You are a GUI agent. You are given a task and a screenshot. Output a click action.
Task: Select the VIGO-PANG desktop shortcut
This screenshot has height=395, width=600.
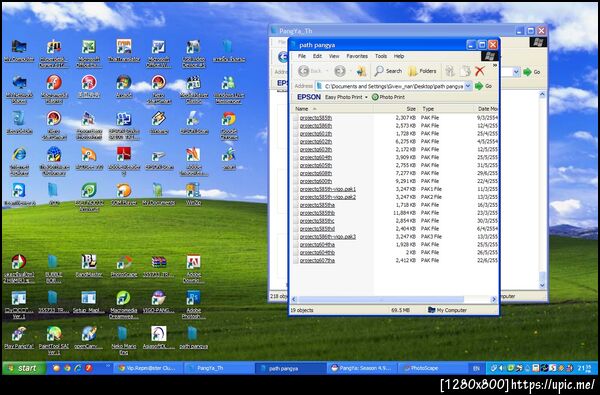[158, 302]
